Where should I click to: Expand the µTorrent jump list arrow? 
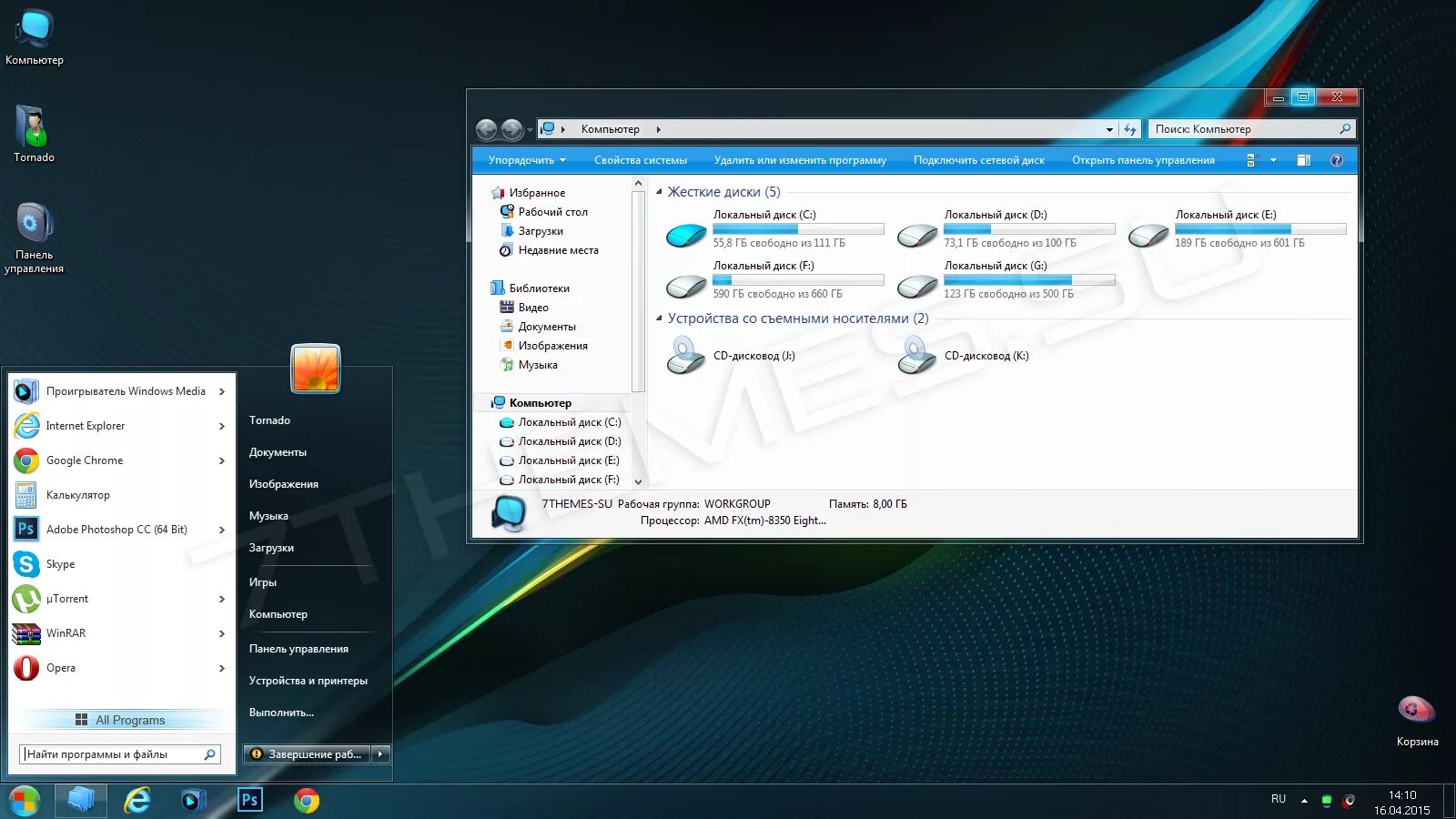[222, 599]
